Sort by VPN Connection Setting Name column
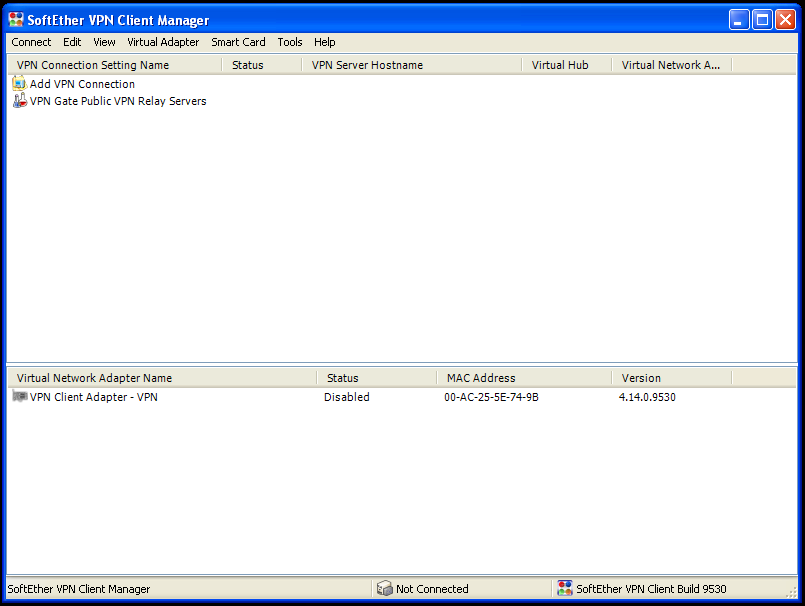Image resolution: width=805 pixels, height=606 pixels. 114,65
